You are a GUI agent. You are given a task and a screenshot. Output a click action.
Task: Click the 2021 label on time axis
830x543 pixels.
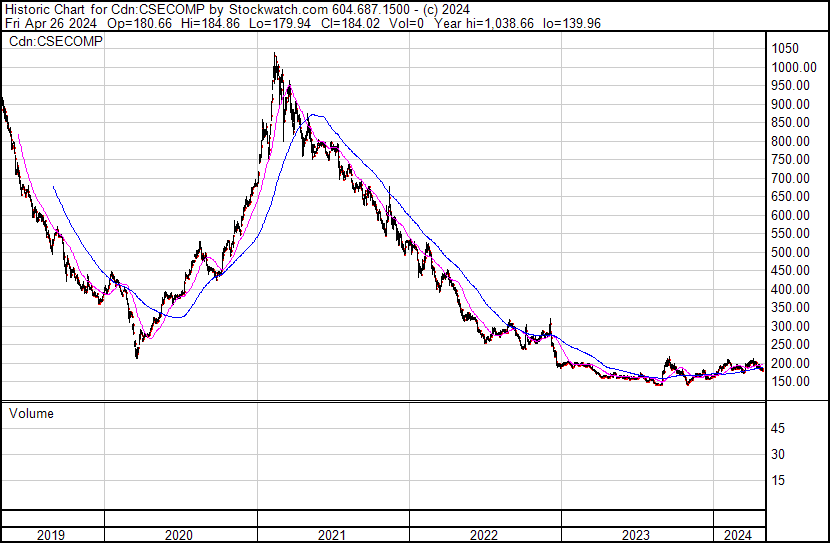coord(332,535)
